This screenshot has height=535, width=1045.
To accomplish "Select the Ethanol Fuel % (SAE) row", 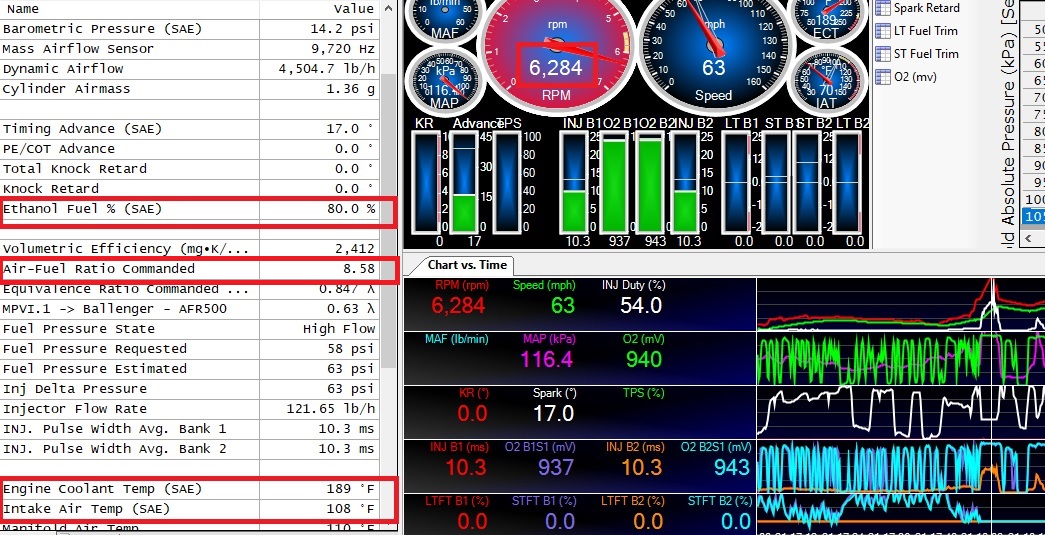I will coord(190,209).
